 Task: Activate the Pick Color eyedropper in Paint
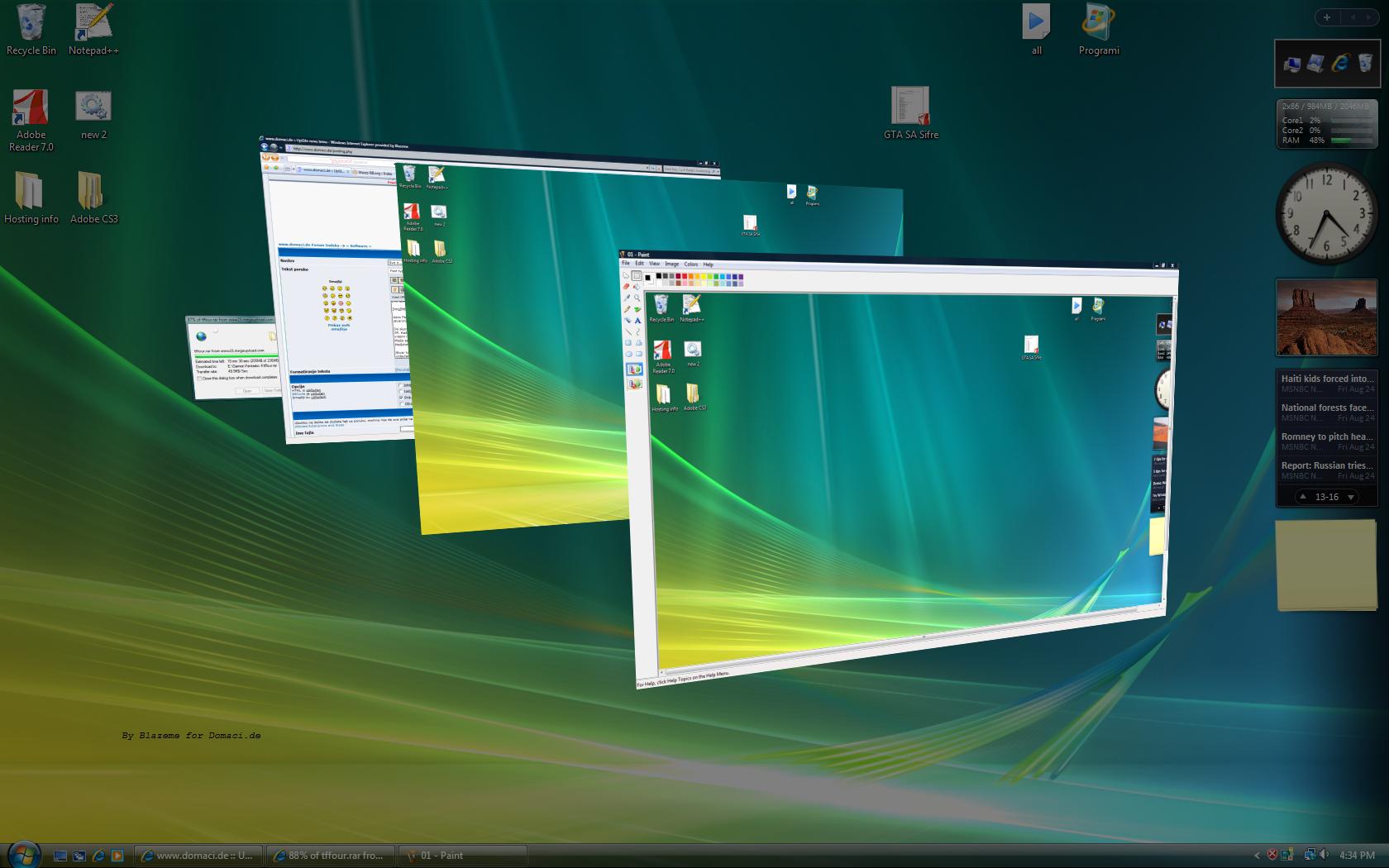pos(627,298)
